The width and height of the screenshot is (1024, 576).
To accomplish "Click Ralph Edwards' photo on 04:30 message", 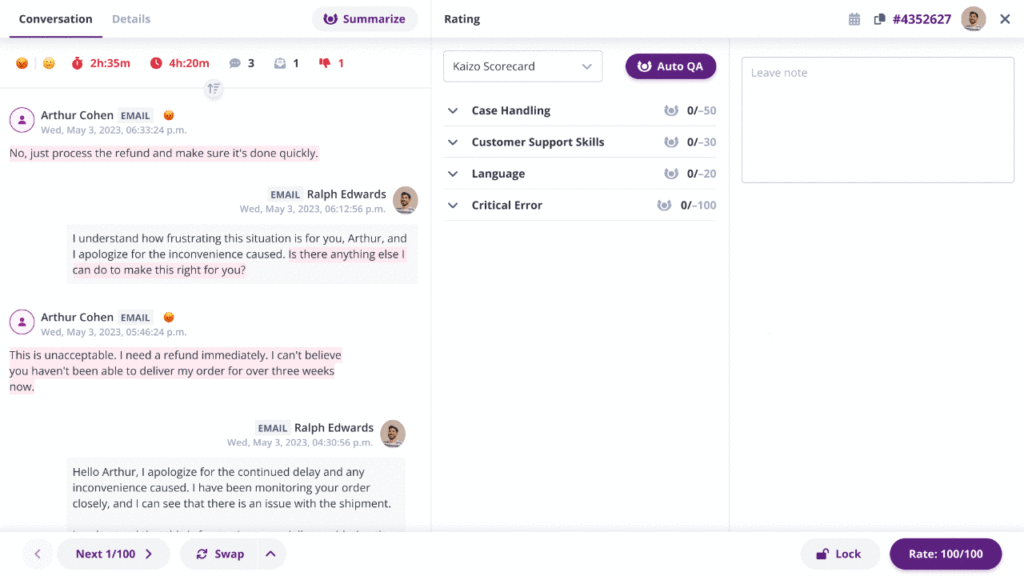I will [392, 434].
